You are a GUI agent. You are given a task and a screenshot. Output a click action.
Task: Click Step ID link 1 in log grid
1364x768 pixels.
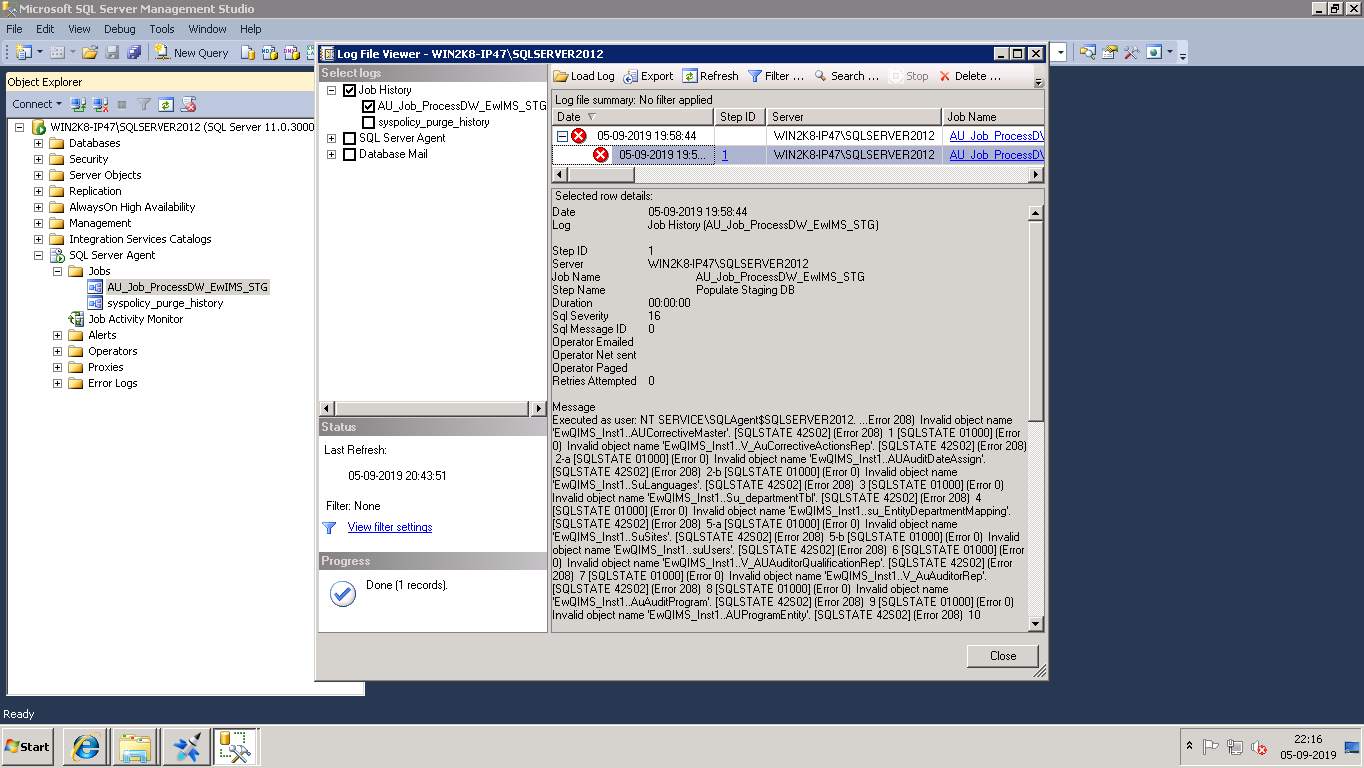[x=725, y=155]
